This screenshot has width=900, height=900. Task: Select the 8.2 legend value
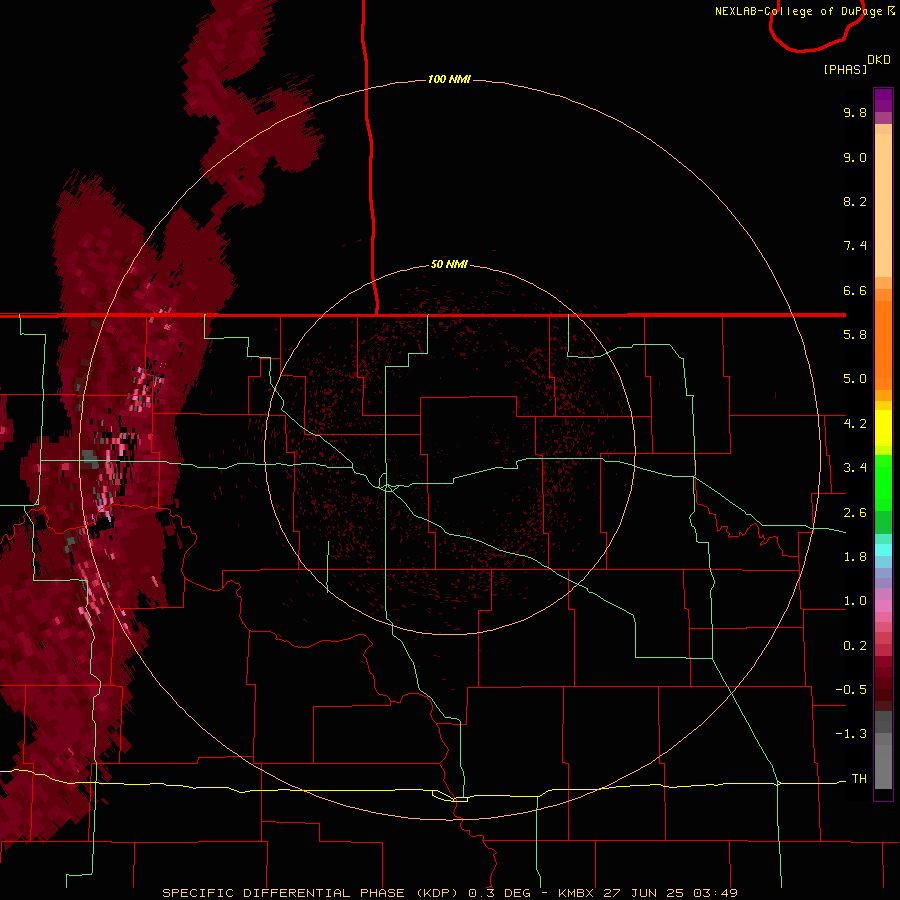855,201
